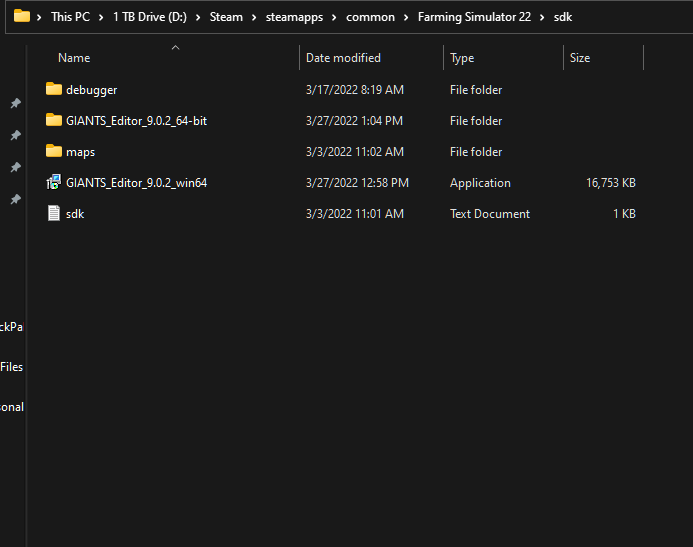Select the maps folder name
This screenshot has height=547, width=693.
click(80, 152)
